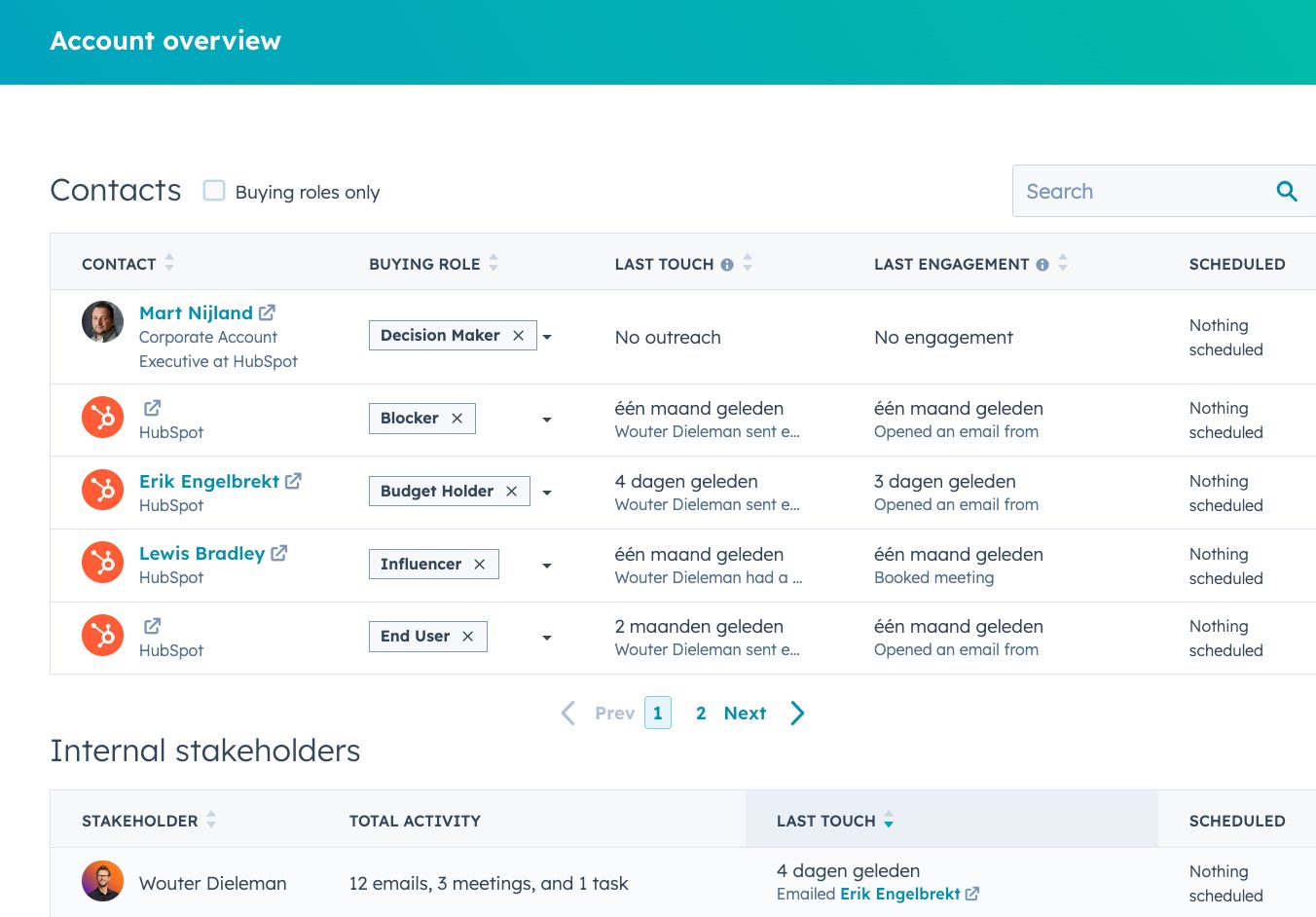Enable the Buying roles only checkbox
This screenshot has width=1316, height=917.
click(x=214, y=191)
